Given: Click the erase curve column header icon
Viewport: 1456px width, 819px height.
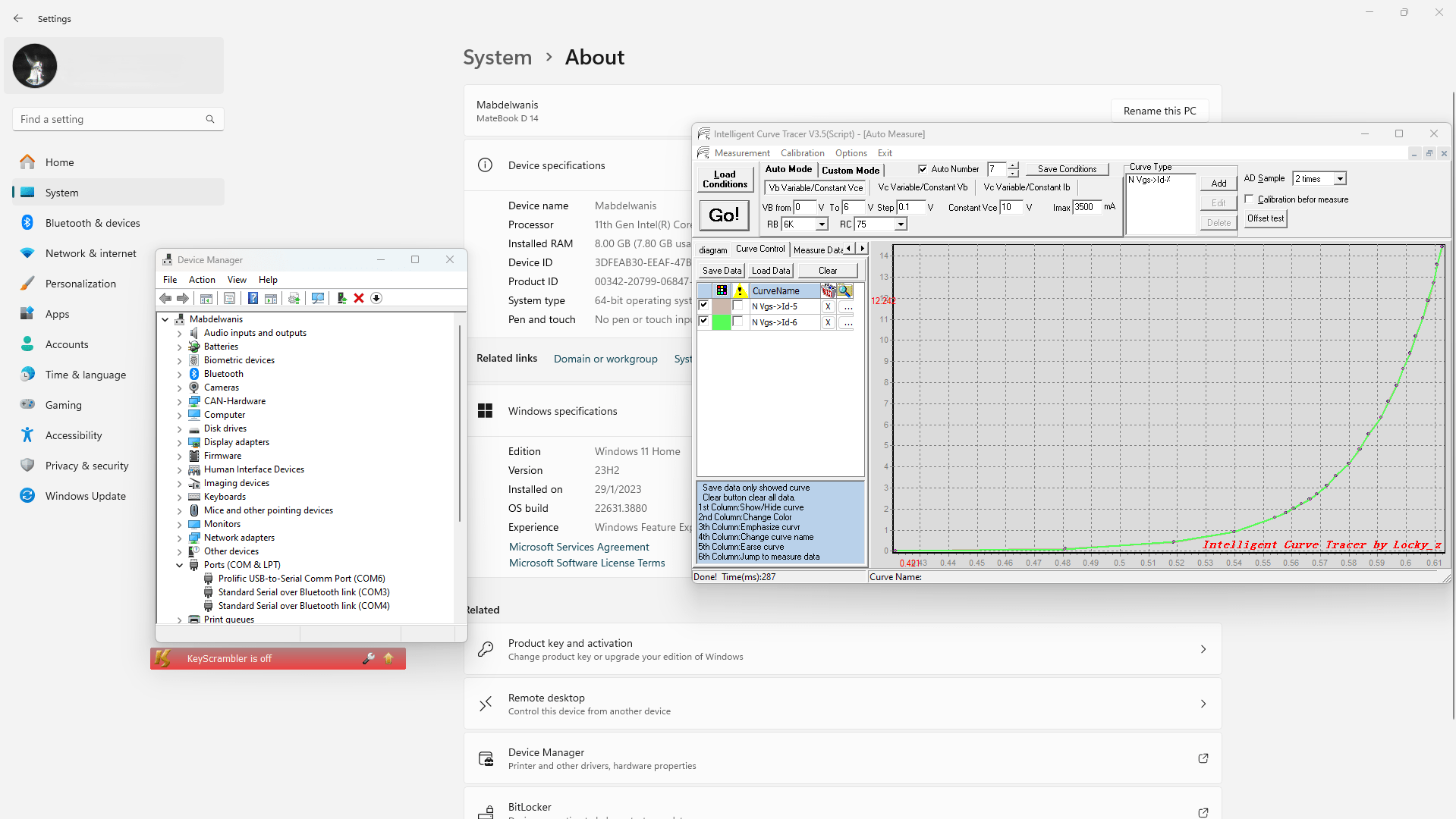Looking at the screenshot, I should pos(828,290).
